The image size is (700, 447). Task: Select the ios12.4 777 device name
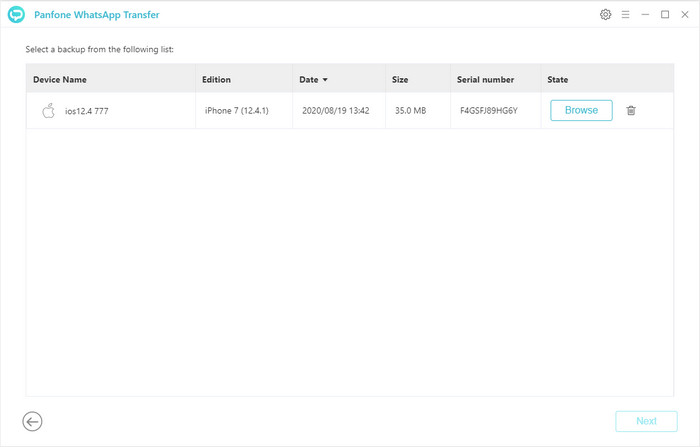click(x=87, y=111)
